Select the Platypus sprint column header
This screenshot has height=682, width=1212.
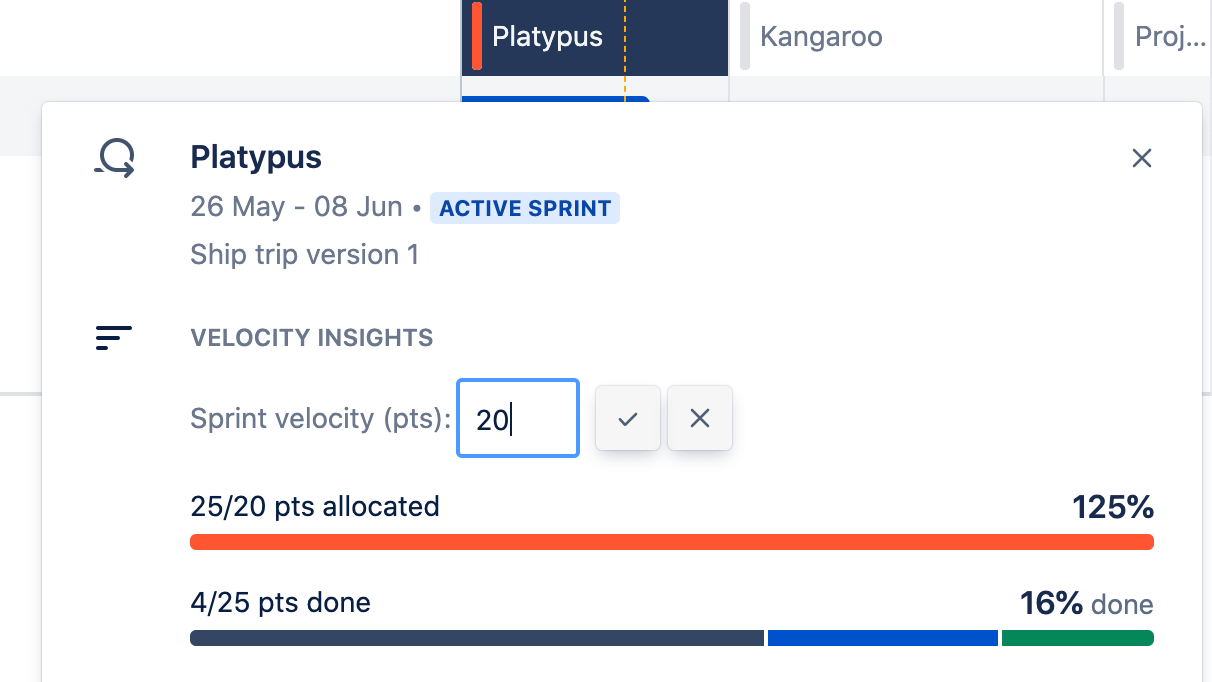pyautogui.click(x=594, y=38)
